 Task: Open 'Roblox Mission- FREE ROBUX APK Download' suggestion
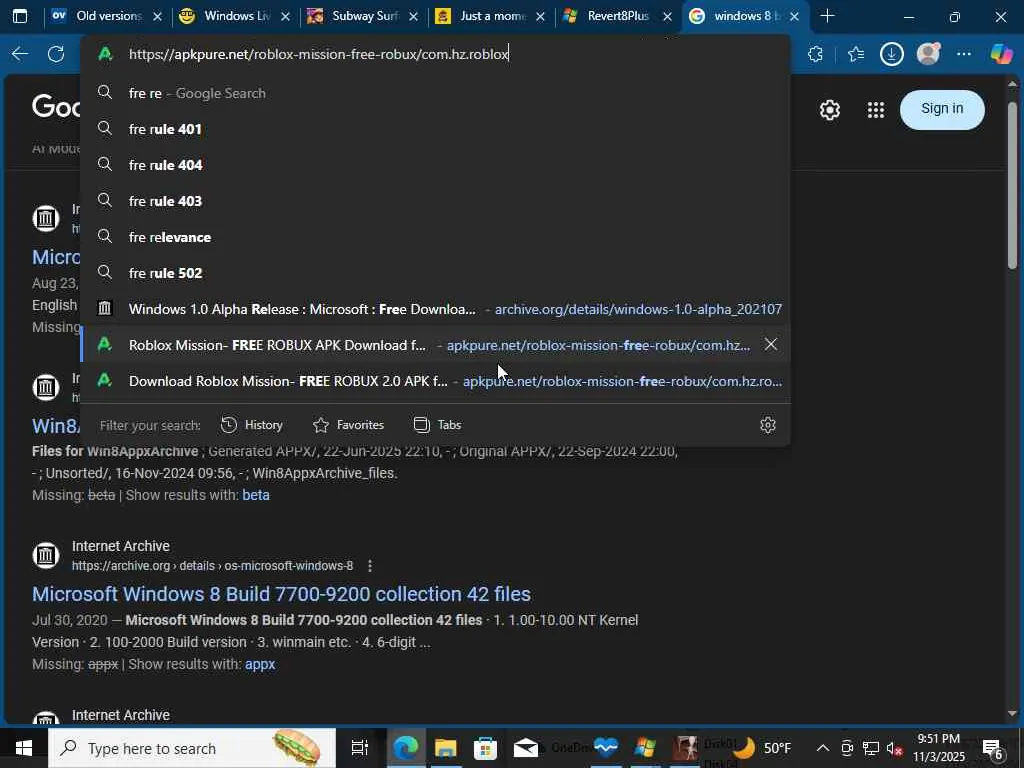click(x=435, y=344)
